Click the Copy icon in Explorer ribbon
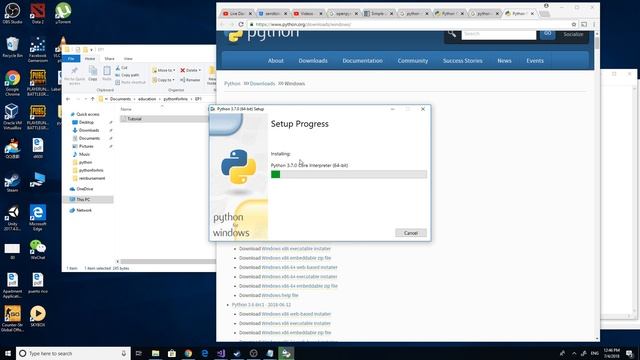The image size is (640, 360). click(93, 73)
